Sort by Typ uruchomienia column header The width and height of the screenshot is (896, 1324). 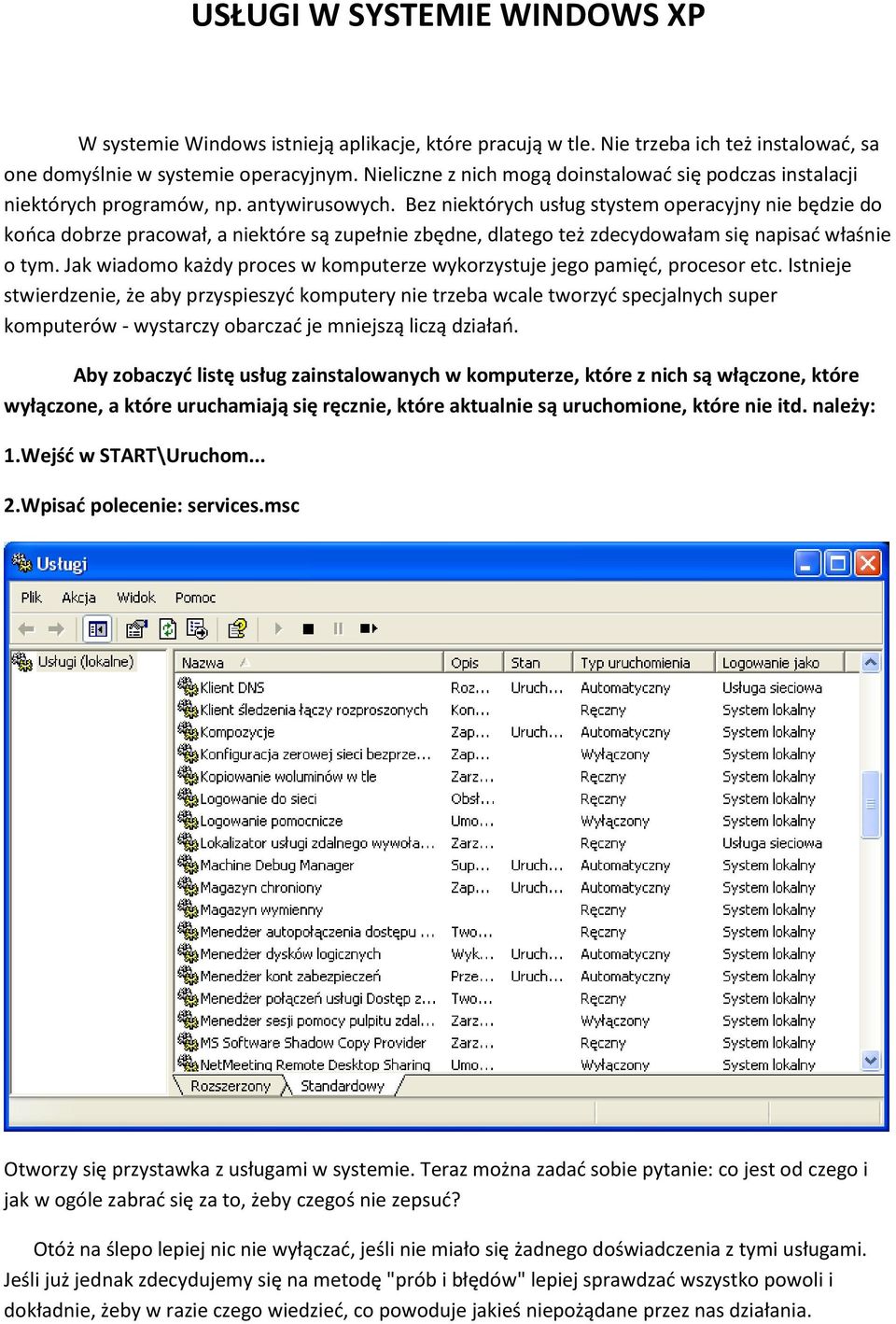644,662
